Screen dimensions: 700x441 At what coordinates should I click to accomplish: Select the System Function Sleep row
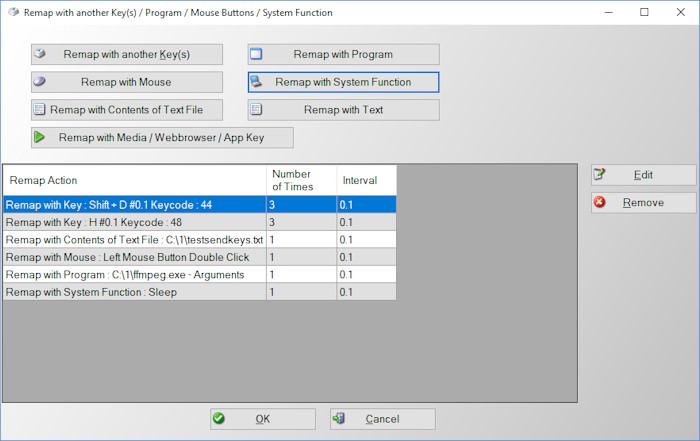pos(135,292)
